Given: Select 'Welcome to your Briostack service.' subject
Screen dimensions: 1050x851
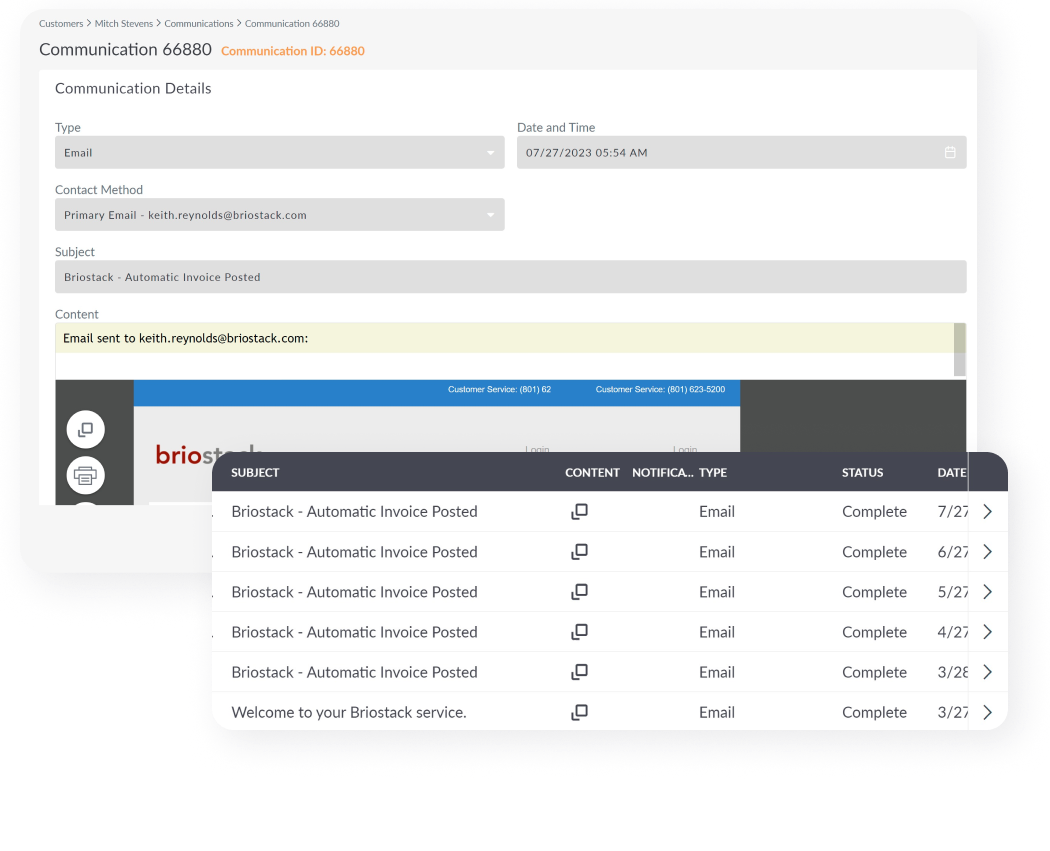Looking at the screenshot, I should click(349, 712).
